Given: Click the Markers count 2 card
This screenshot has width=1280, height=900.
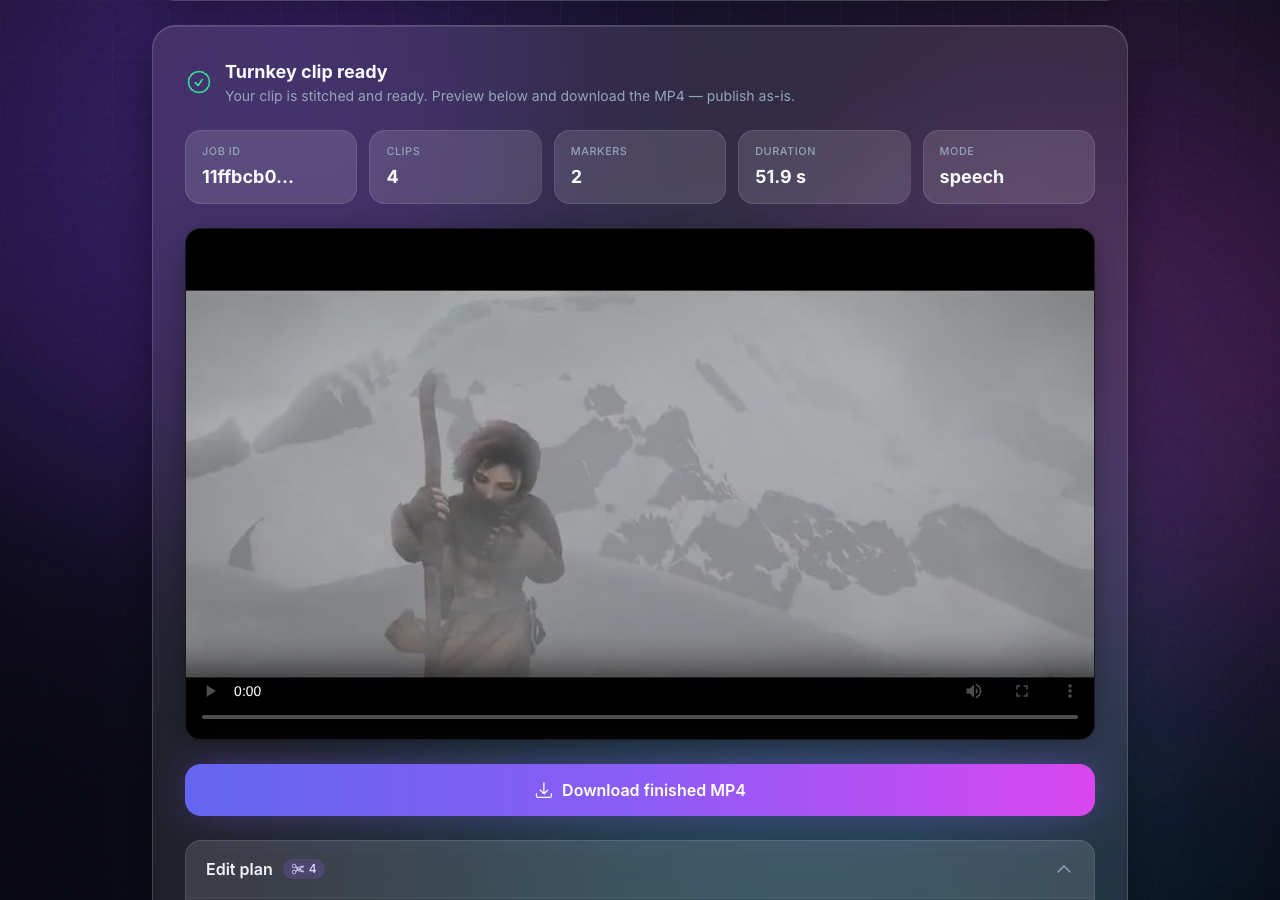Looking at the screenshot, I should (x=640, y=167).
